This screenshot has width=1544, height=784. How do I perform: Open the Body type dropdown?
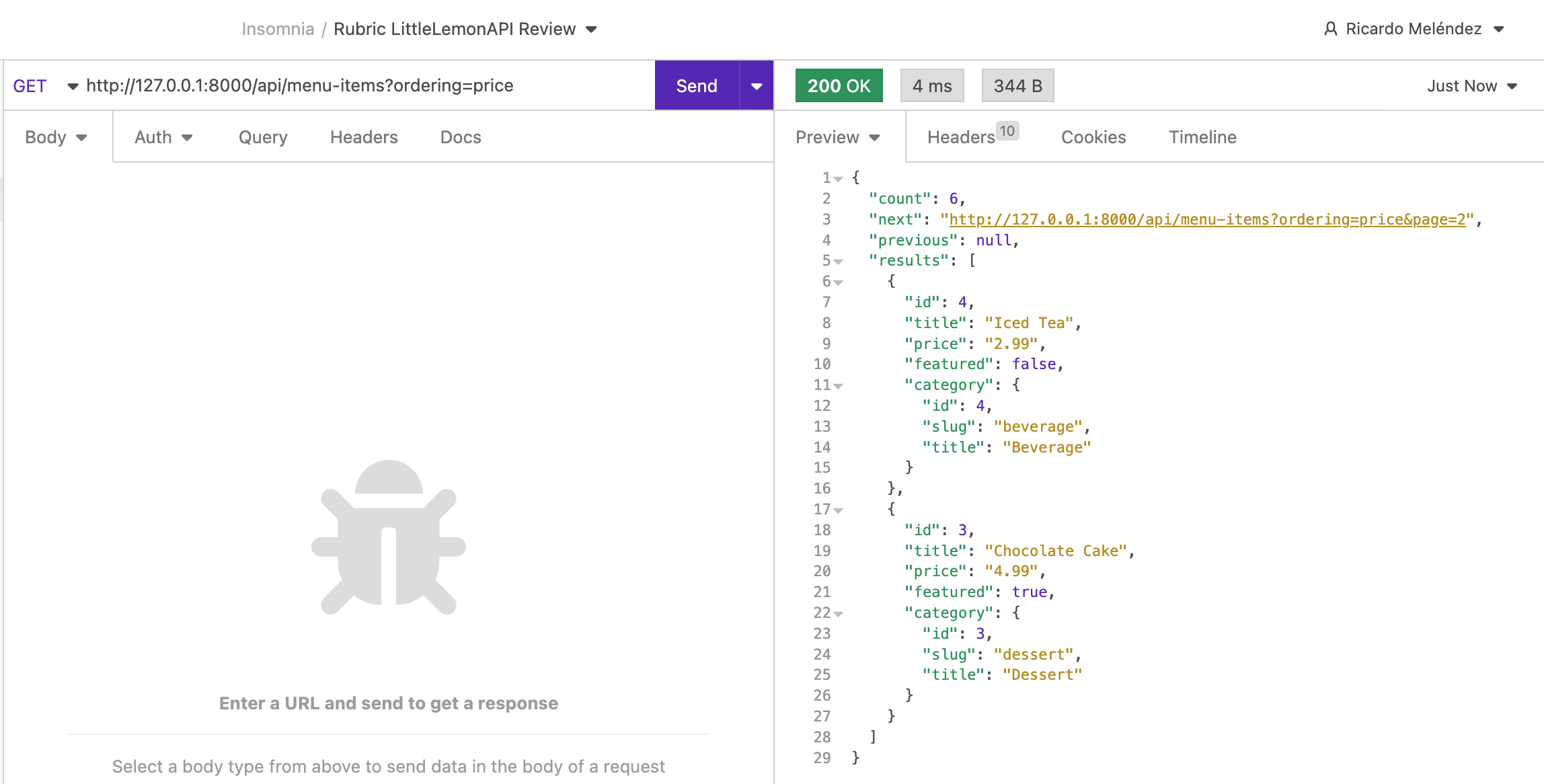point(56,137)
